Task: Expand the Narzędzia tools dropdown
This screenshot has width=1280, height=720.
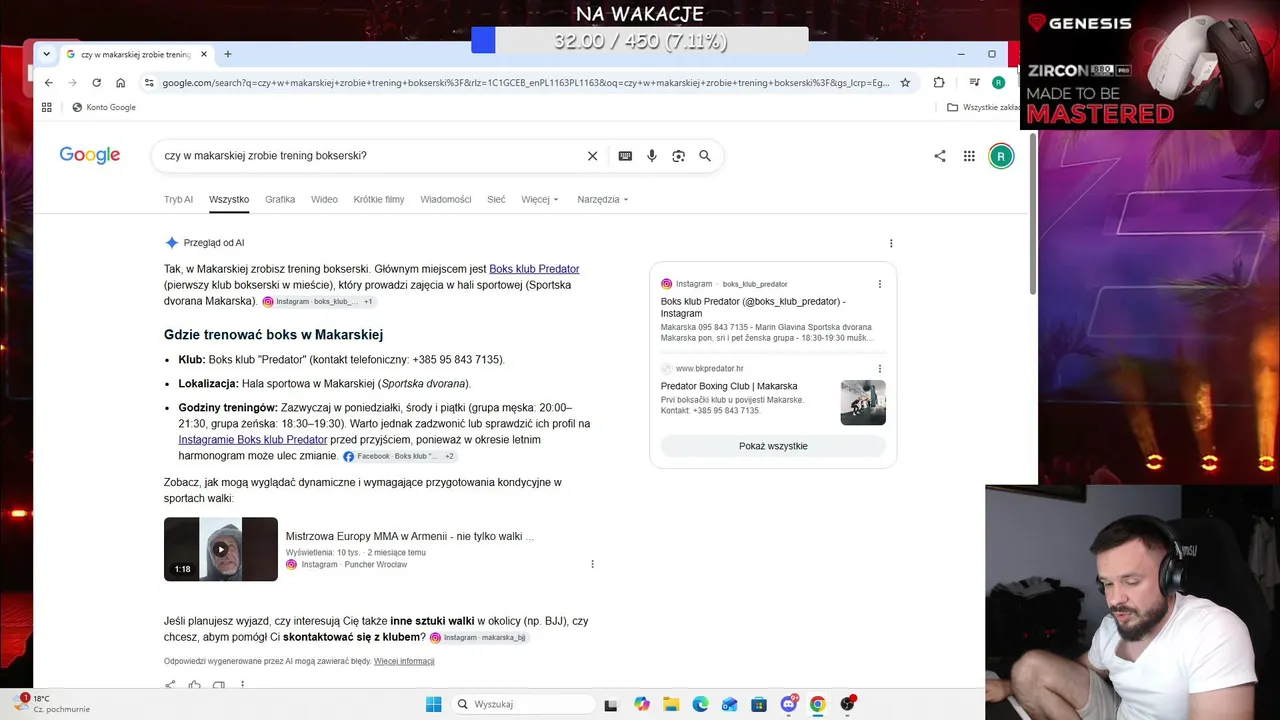Action: pos(603,199)
